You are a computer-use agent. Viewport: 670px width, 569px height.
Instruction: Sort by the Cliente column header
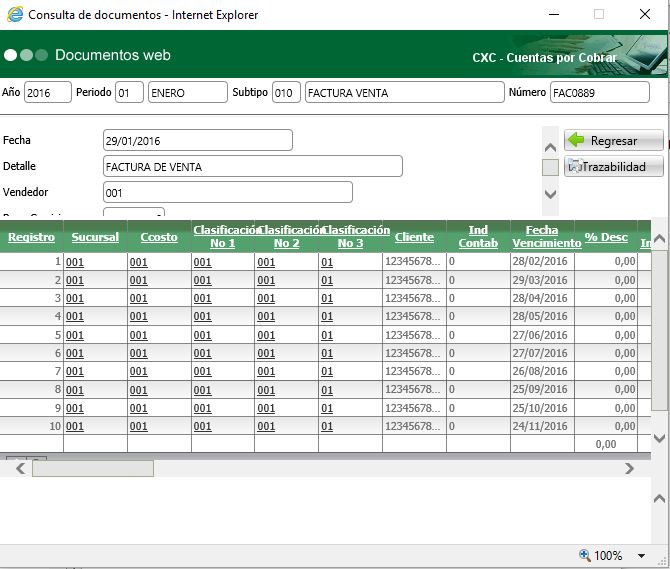tap(414, 237)
